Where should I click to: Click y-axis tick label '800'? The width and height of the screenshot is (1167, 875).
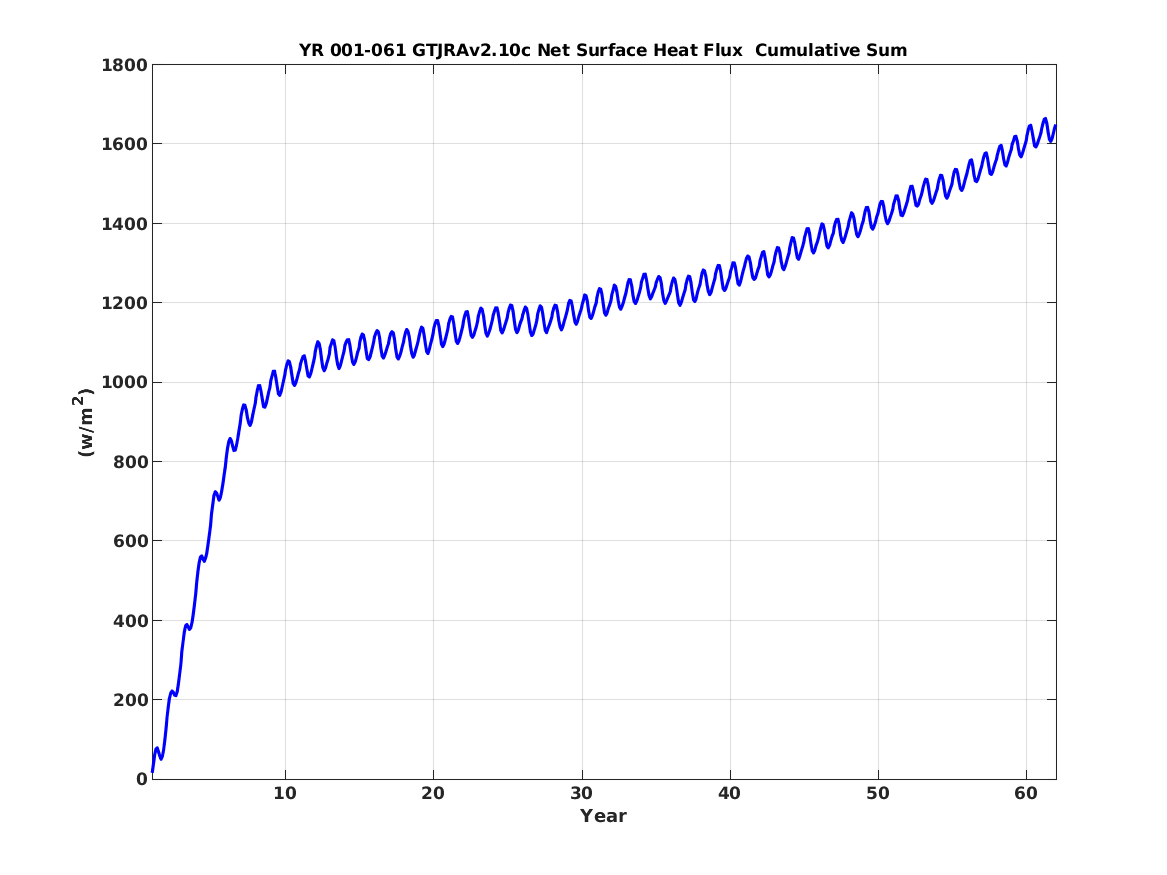131,462
